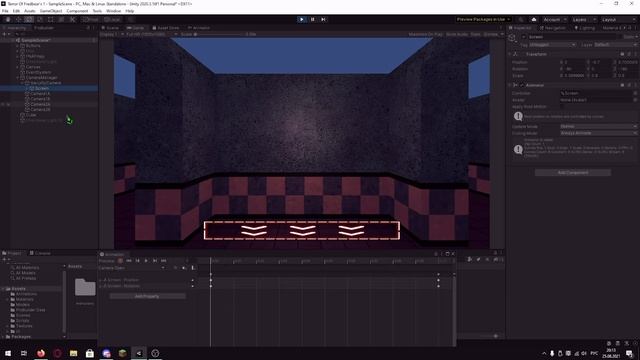Expand the Canvas hierarchy item

click(18, 67)
